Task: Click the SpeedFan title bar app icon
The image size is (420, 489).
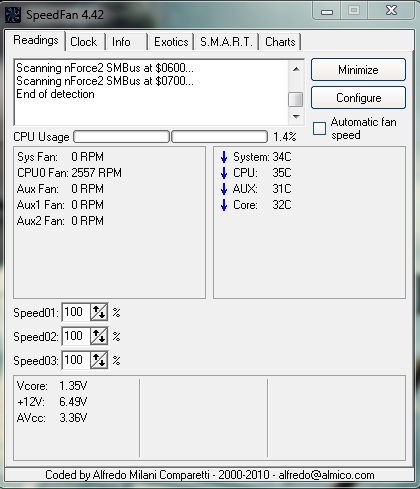Action: [13, 15]
